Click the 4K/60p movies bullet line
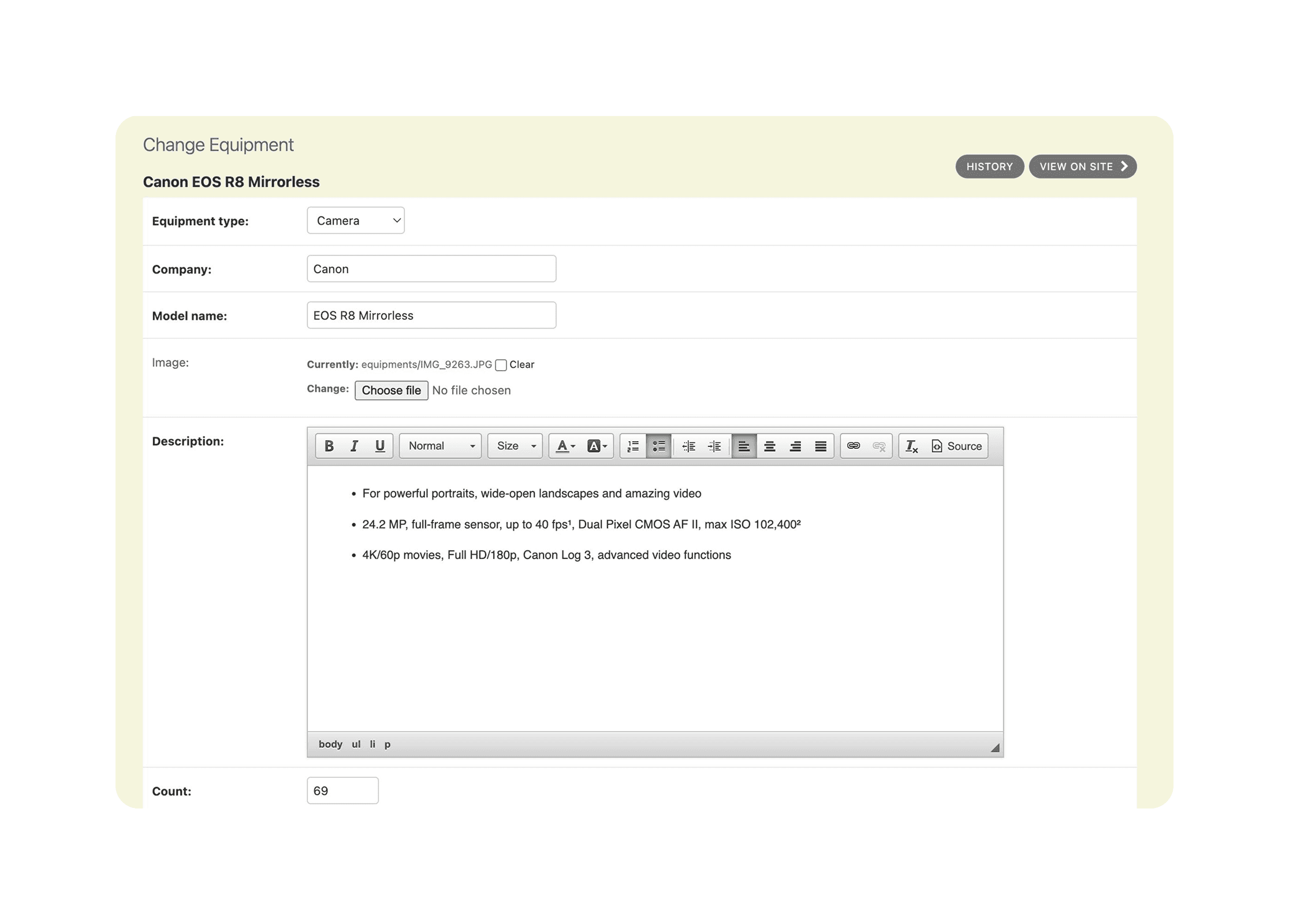1289x924 pixels. coord(546,555)
